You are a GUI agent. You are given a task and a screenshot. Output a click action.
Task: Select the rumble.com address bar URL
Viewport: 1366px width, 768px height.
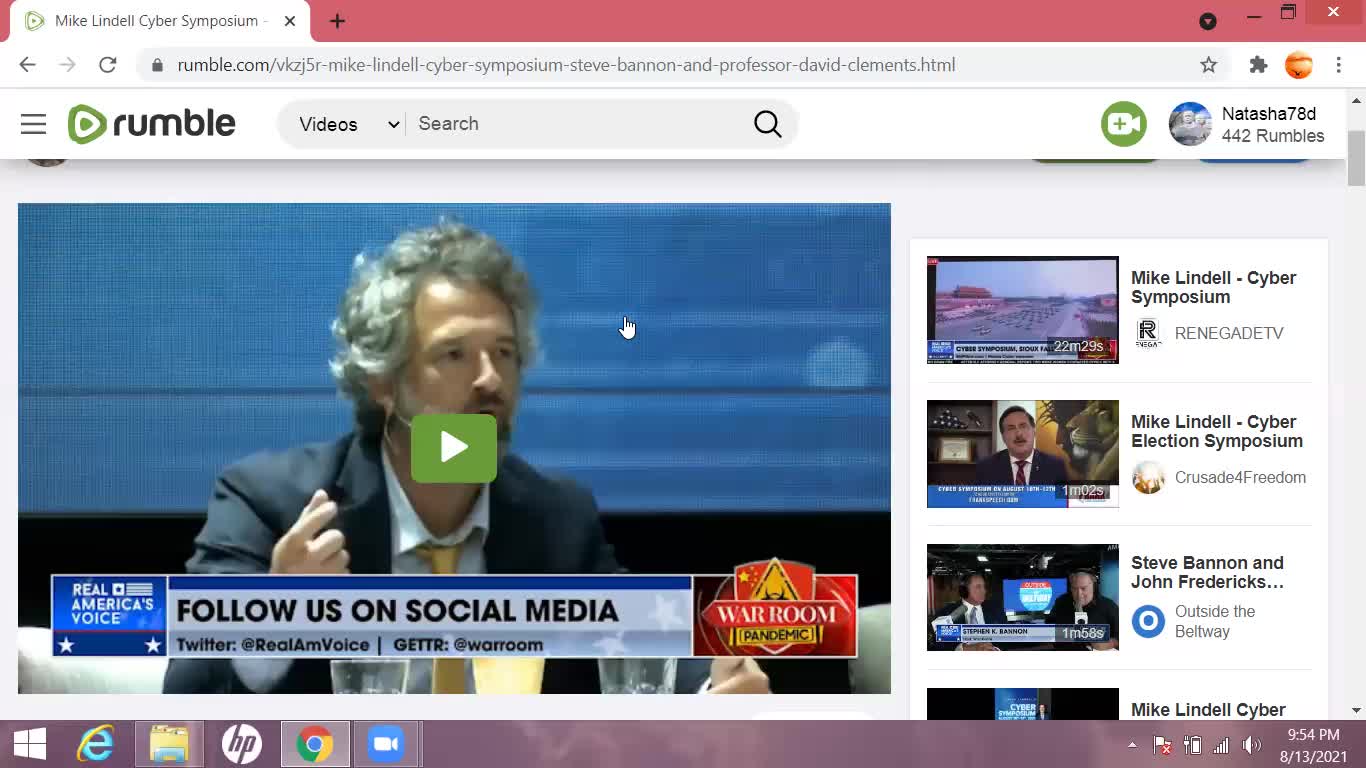click(566, 65)
